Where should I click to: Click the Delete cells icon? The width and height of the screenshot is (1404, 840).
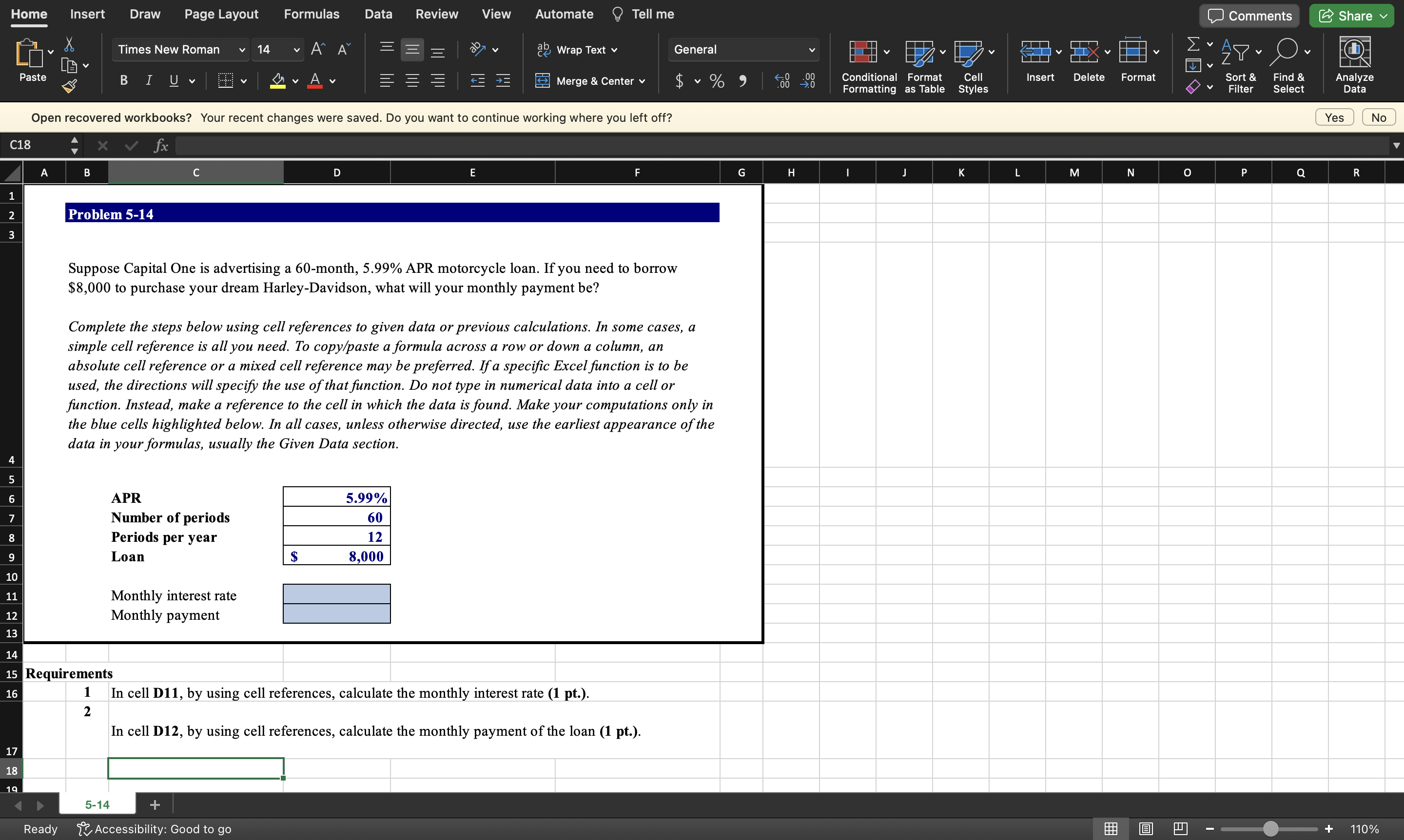click(1084, 52)
